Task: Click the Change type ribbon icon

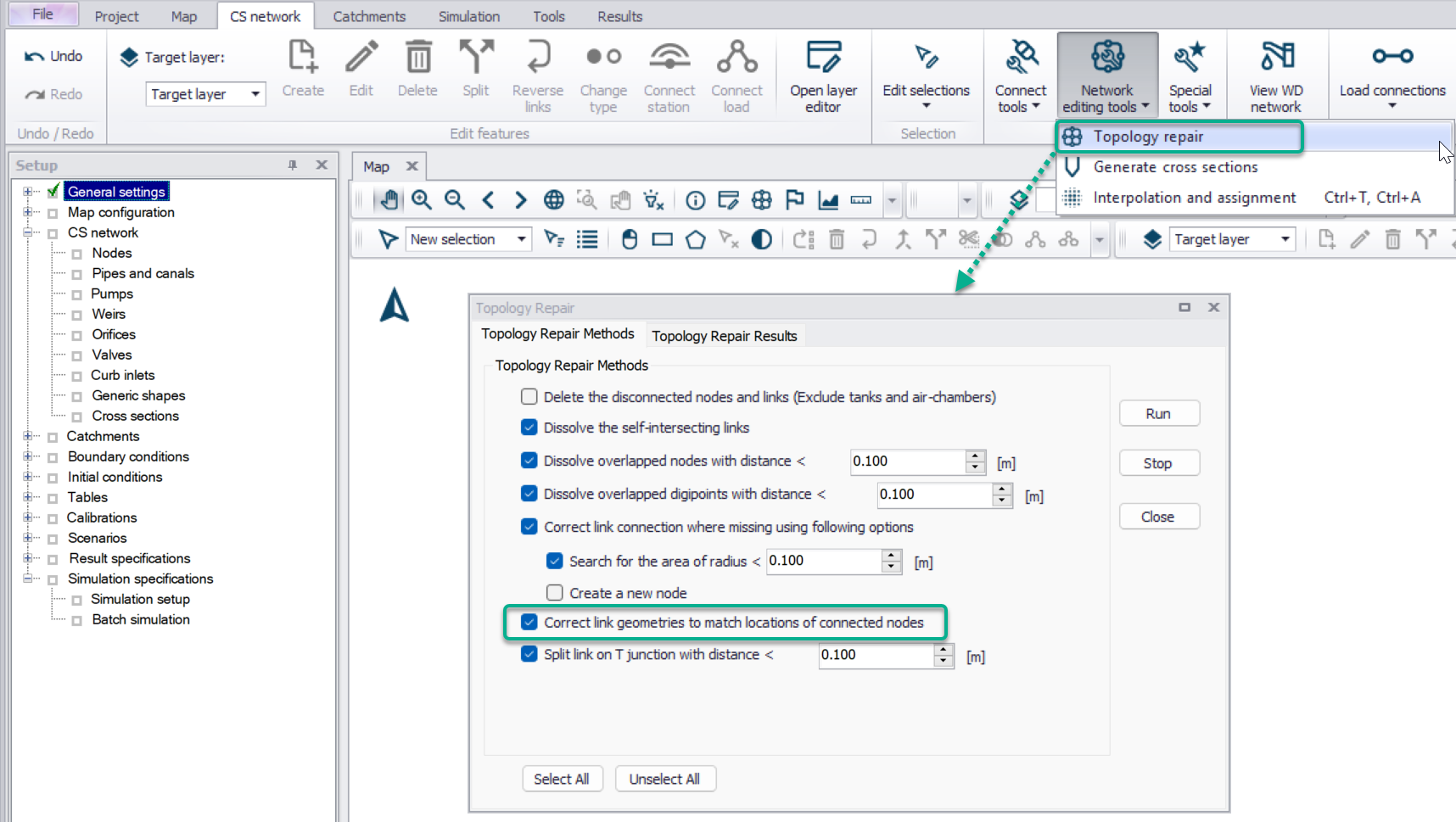Action: click(603, 57)
